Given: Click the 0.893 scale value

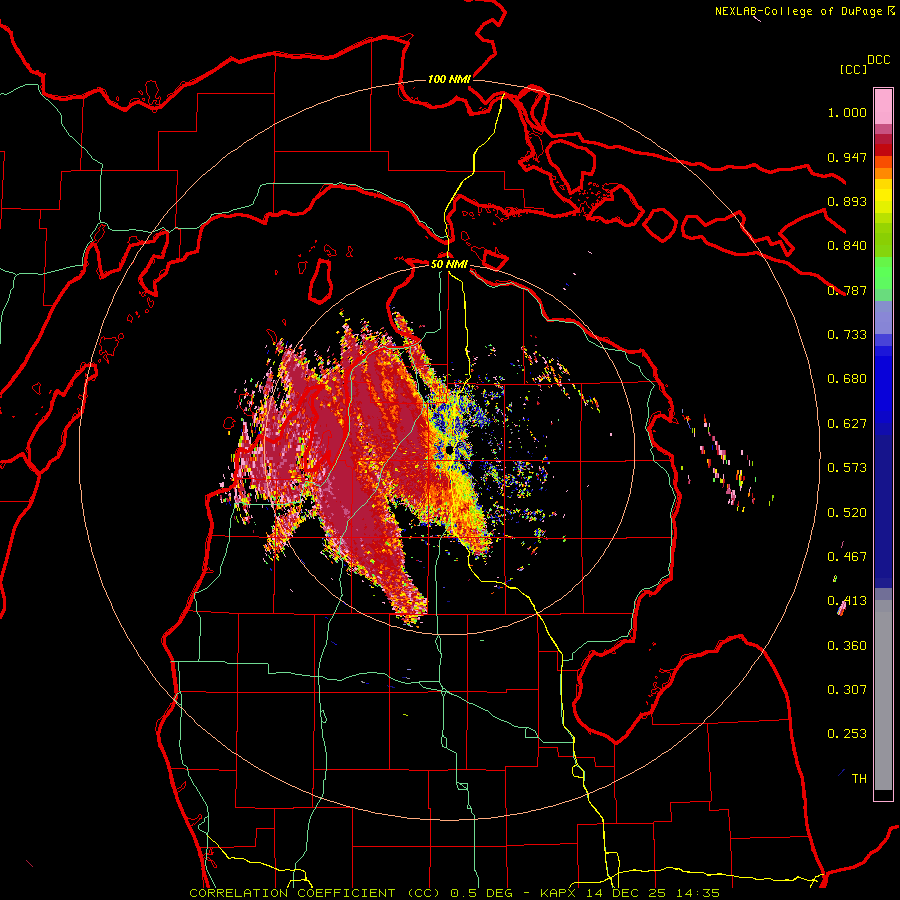Looking at the screenshot, I should pyautogui.click(x=847, y=201).
